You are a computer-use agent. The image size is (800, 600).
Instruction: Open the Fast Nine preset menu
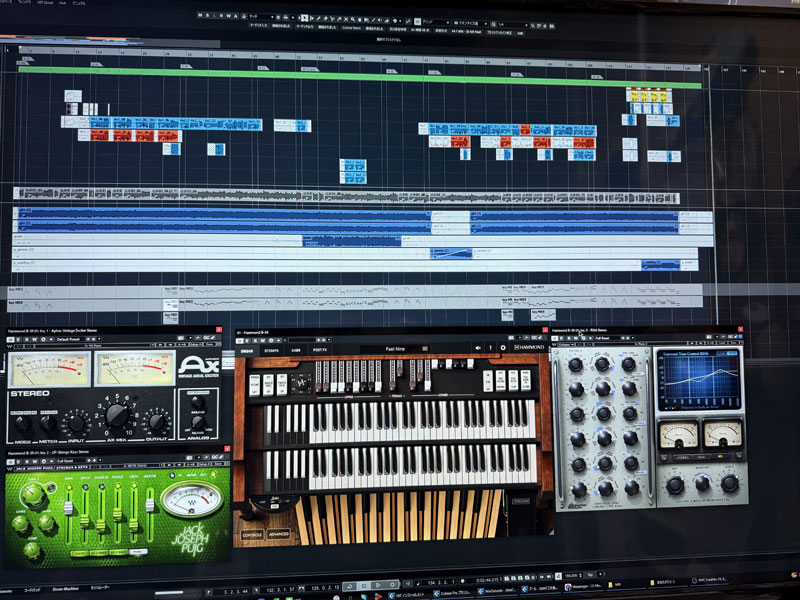(395, 349)
